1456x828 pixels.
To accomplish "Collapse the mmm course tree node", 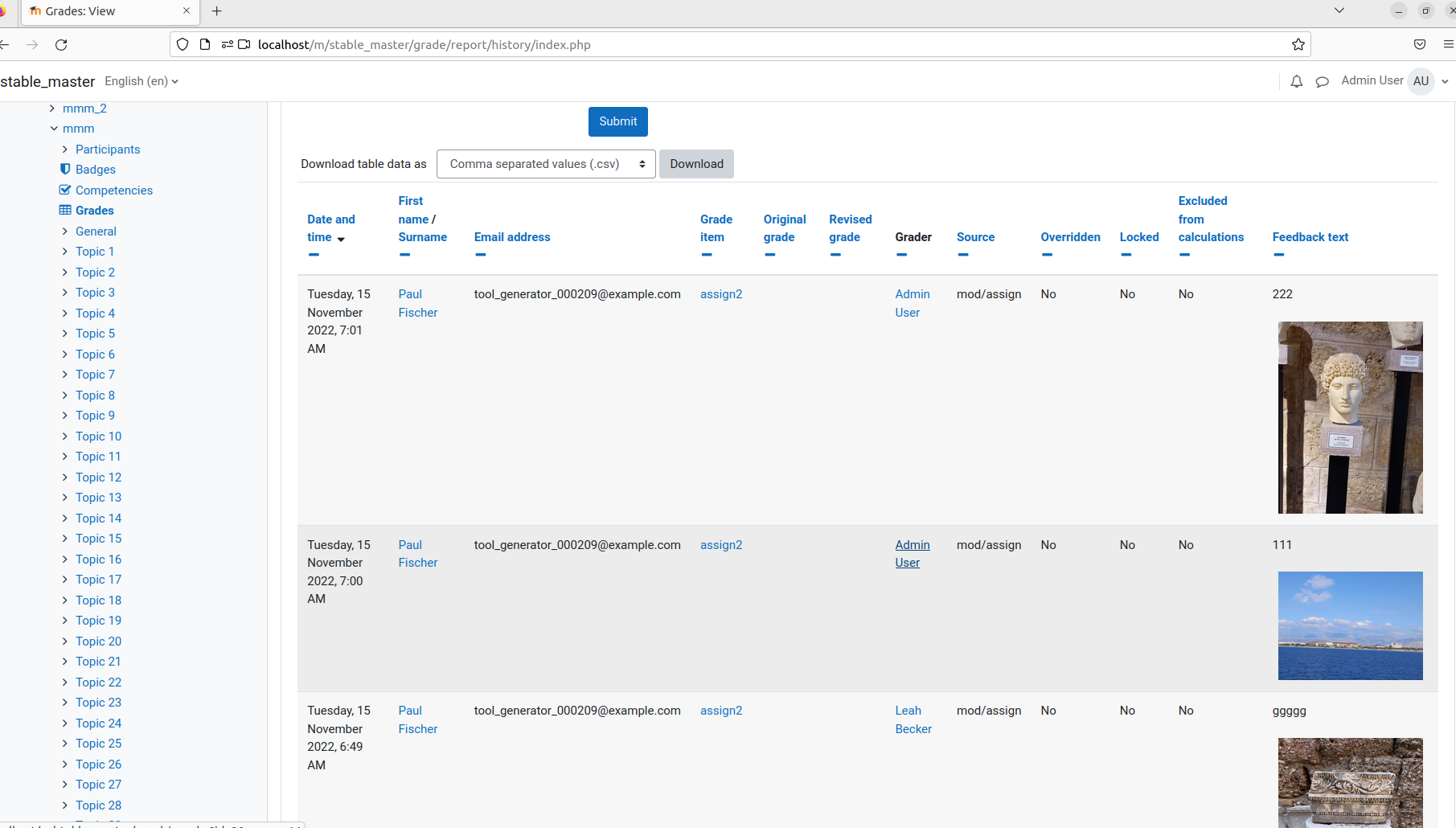I will tap(54, 129).
